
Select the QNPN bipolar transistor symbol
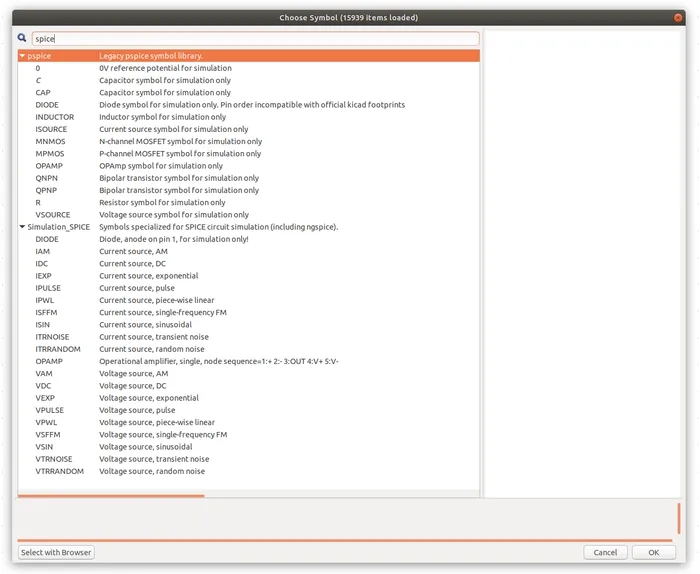[47, 178]
